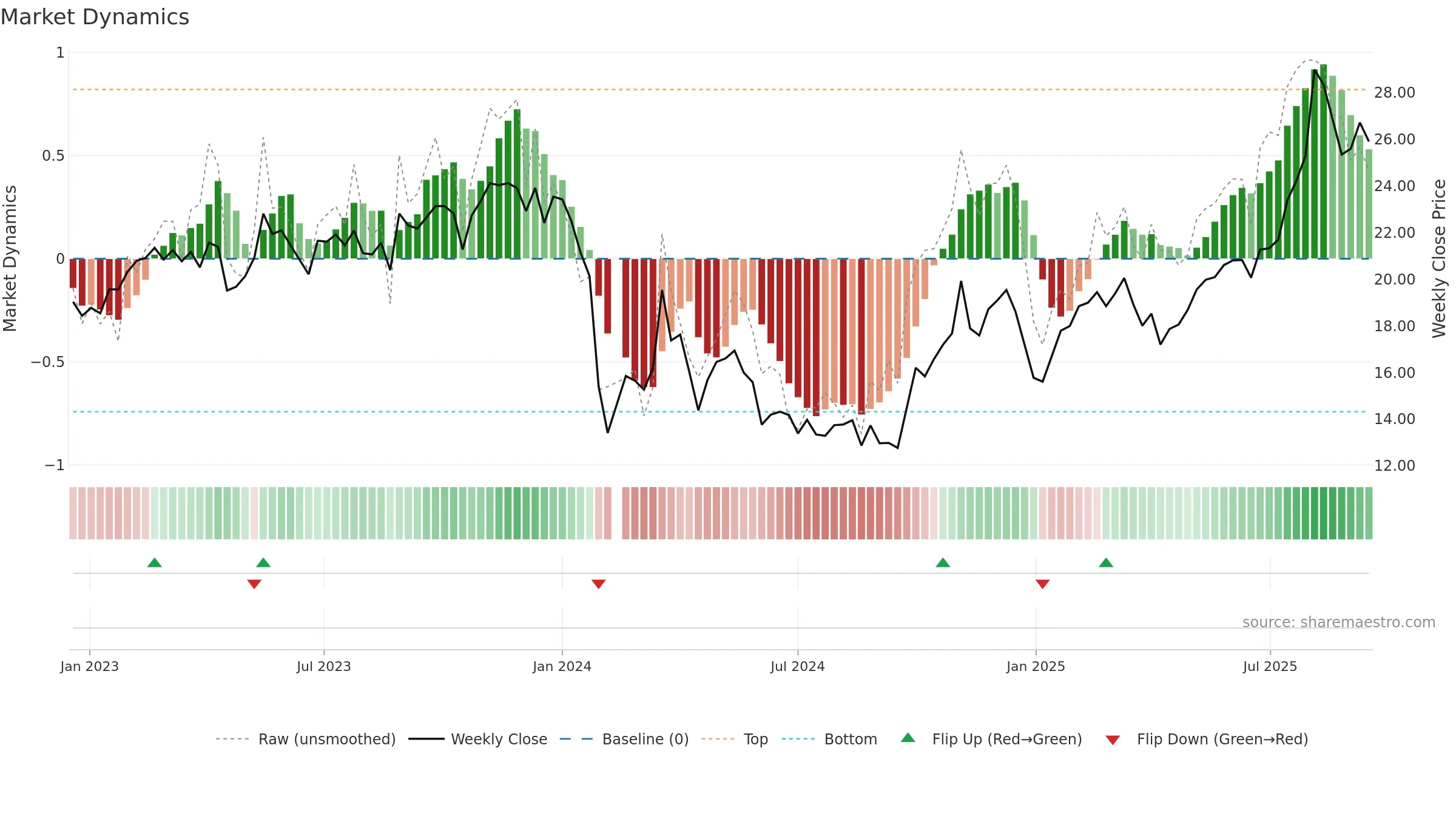Click the red flip-down marker before Jul 2023
1456x819 pixels.
[x=254, y=584]
